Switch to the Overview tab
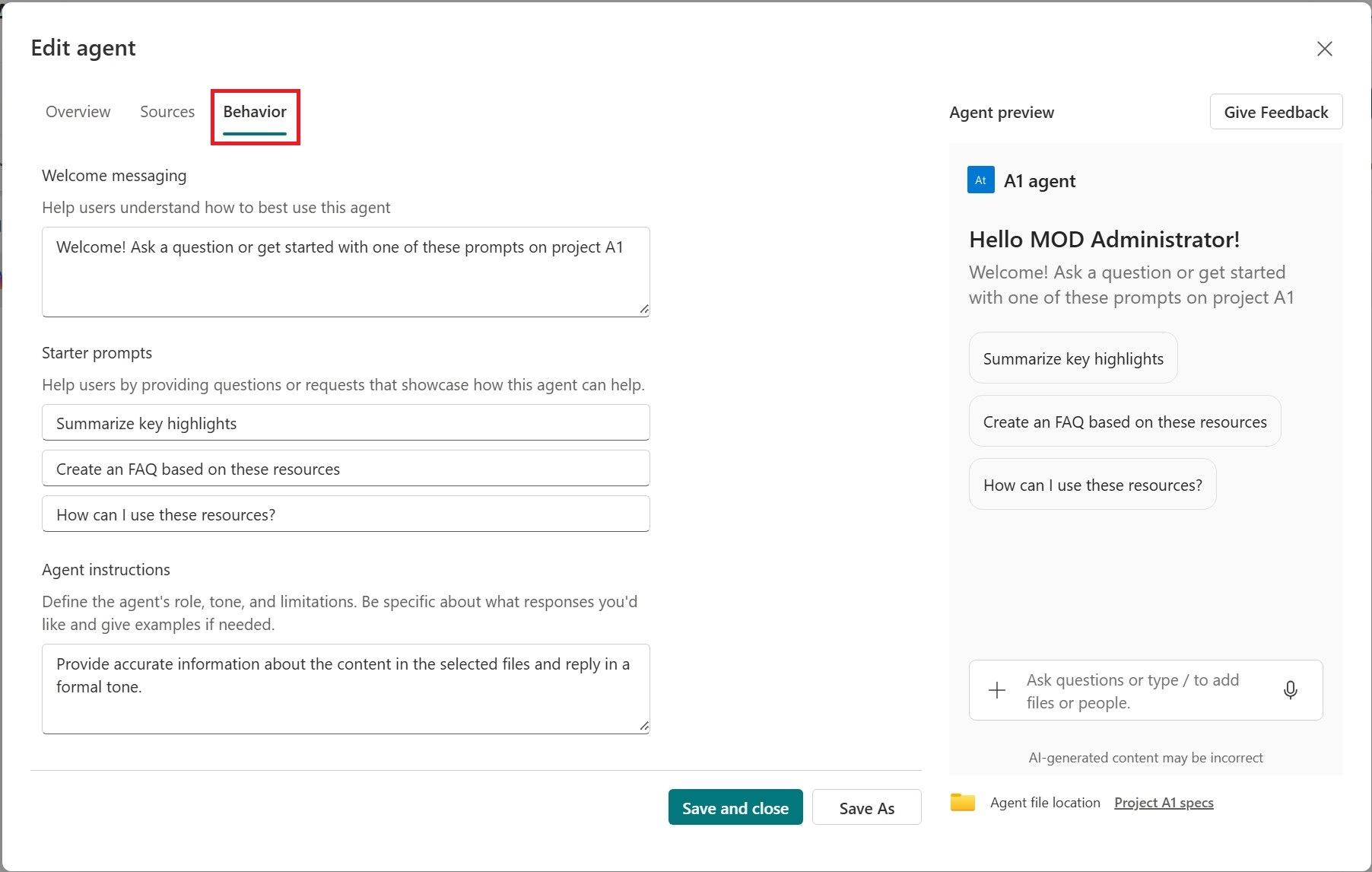The height and width of the screenshot is (872, 1372). tap(77, 111)
